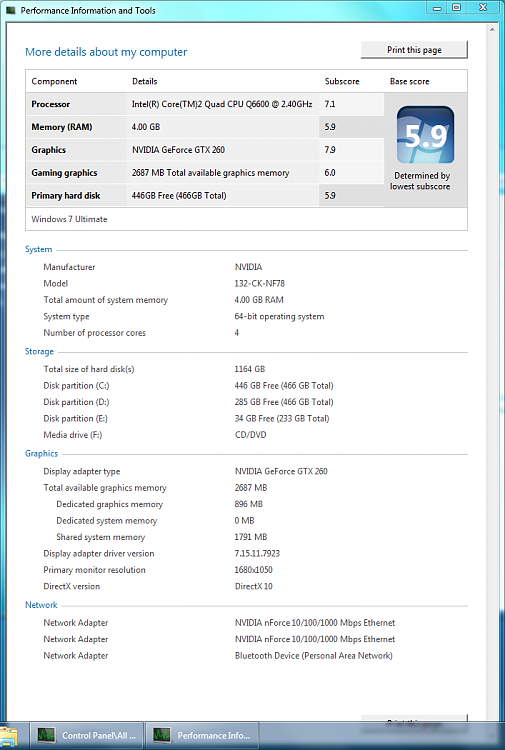Open the Windows Explorer folder taskbar icon
The image size is (505, 750).
(10, 737)
